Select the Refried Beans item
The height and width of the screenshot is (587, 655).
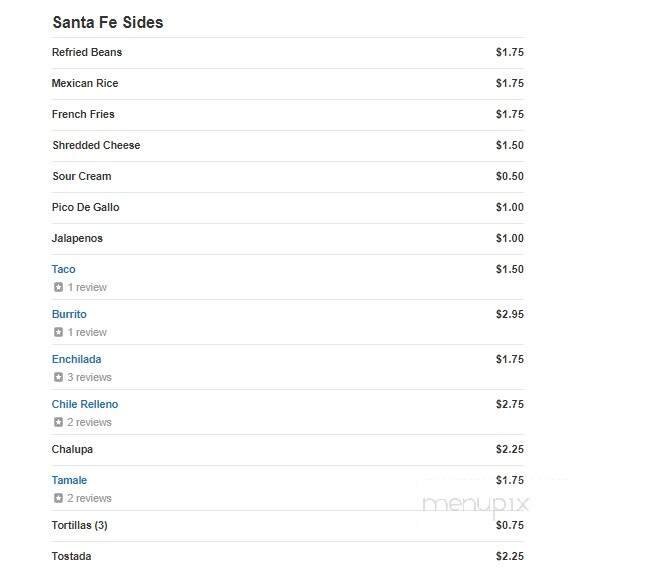[87, 52]
